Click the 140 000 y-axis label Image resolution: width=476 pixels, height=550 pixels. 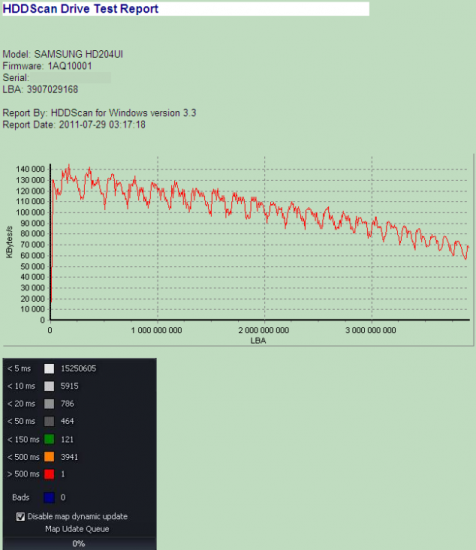point(31,169)
